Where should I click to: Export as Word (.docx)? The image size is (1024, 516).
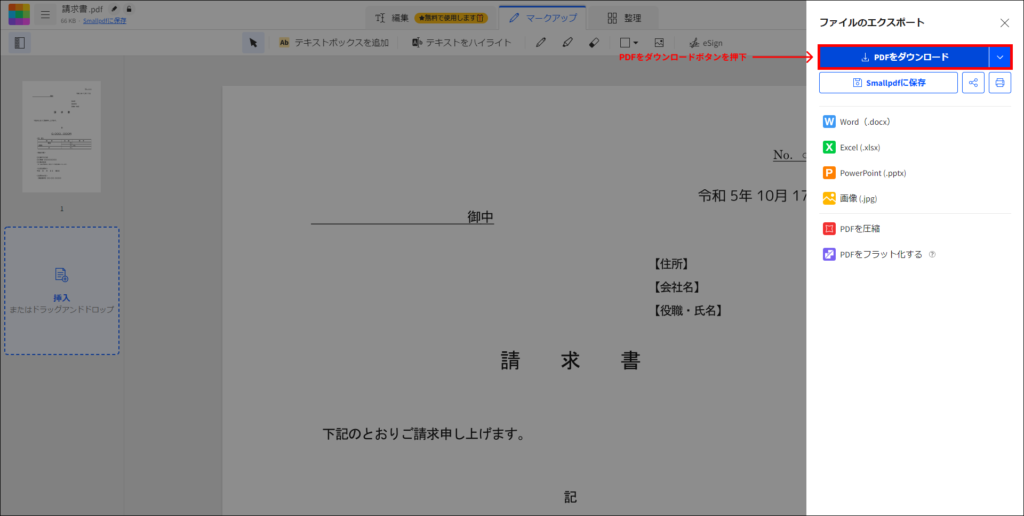[x=857, y=121]
